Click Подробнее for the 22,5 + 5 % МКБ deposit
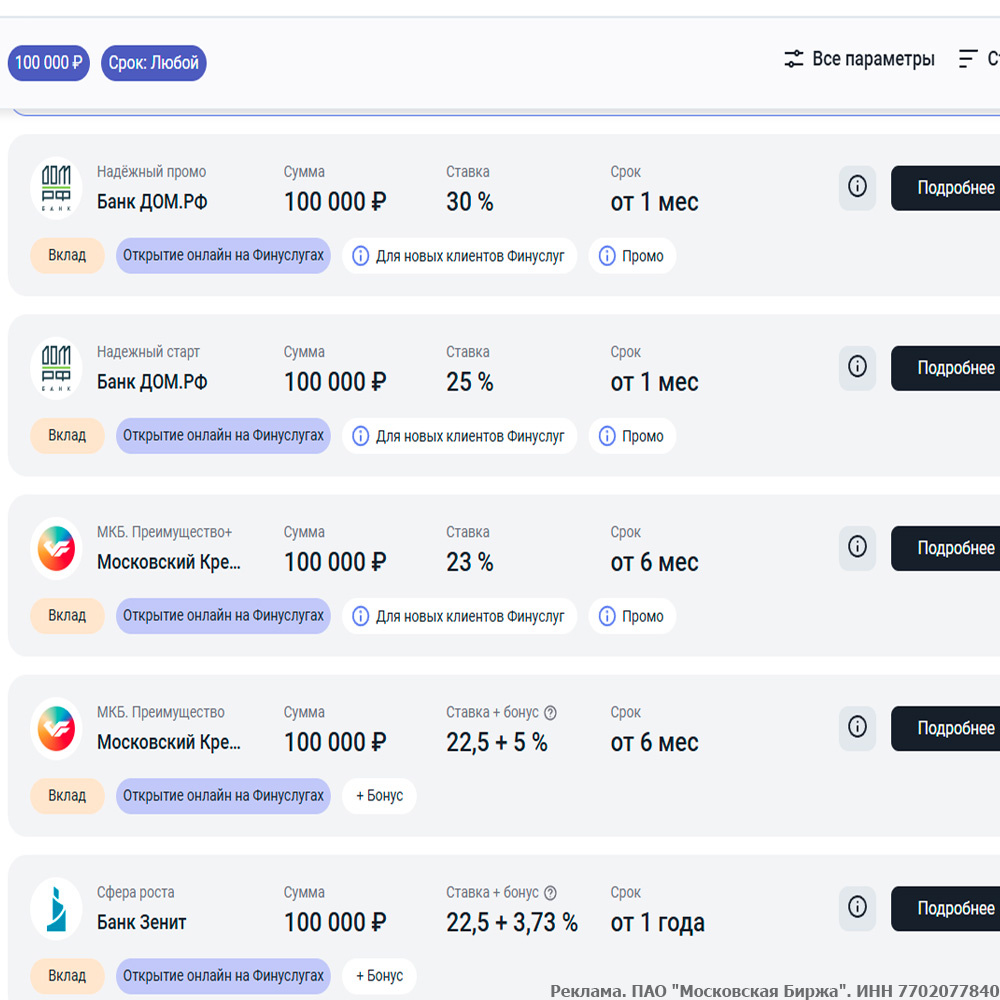 click(x=945, y=728)
